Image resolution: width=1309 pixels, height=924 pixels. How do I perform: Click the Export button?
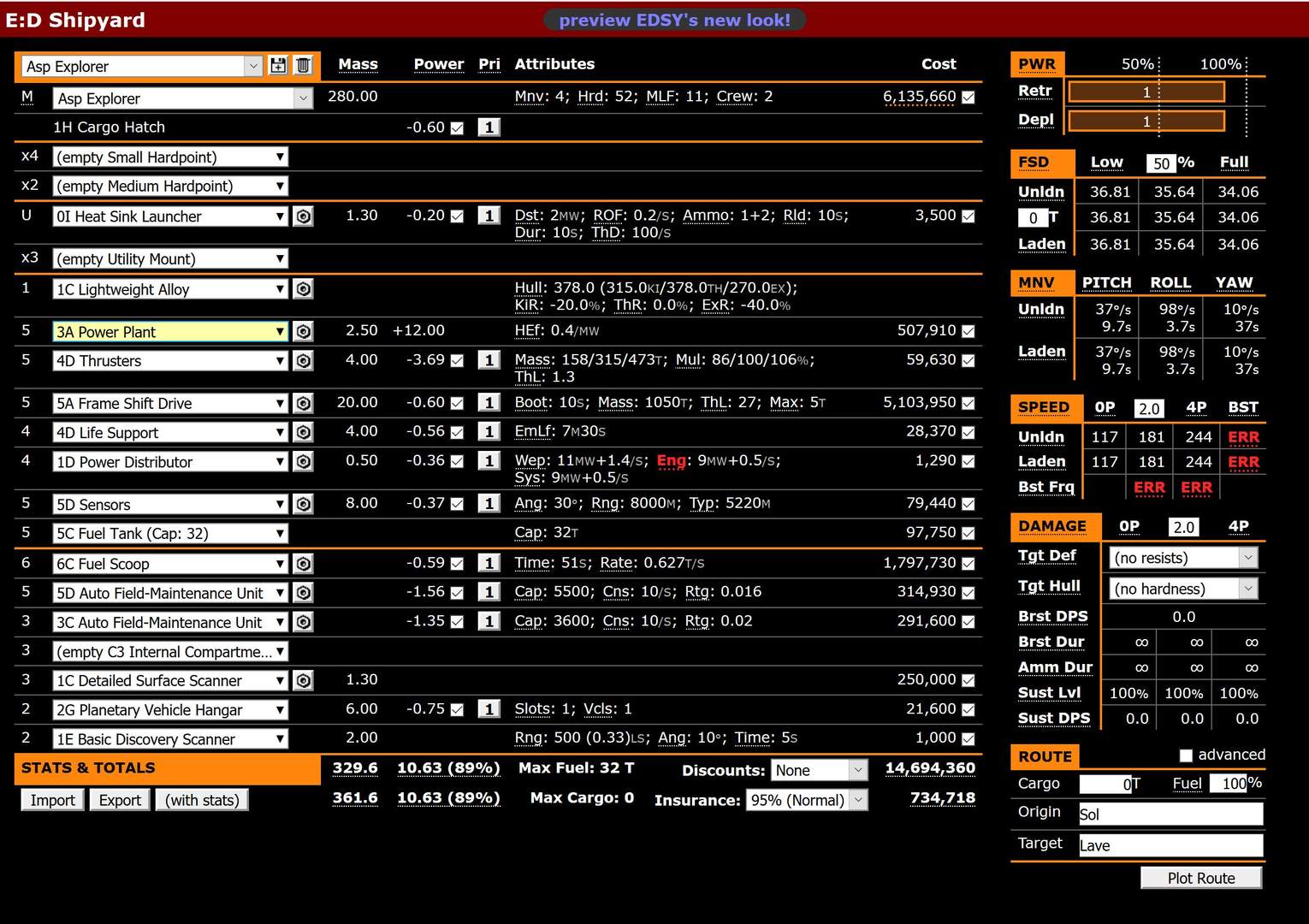pyautogui.click(x=120, y=800)
